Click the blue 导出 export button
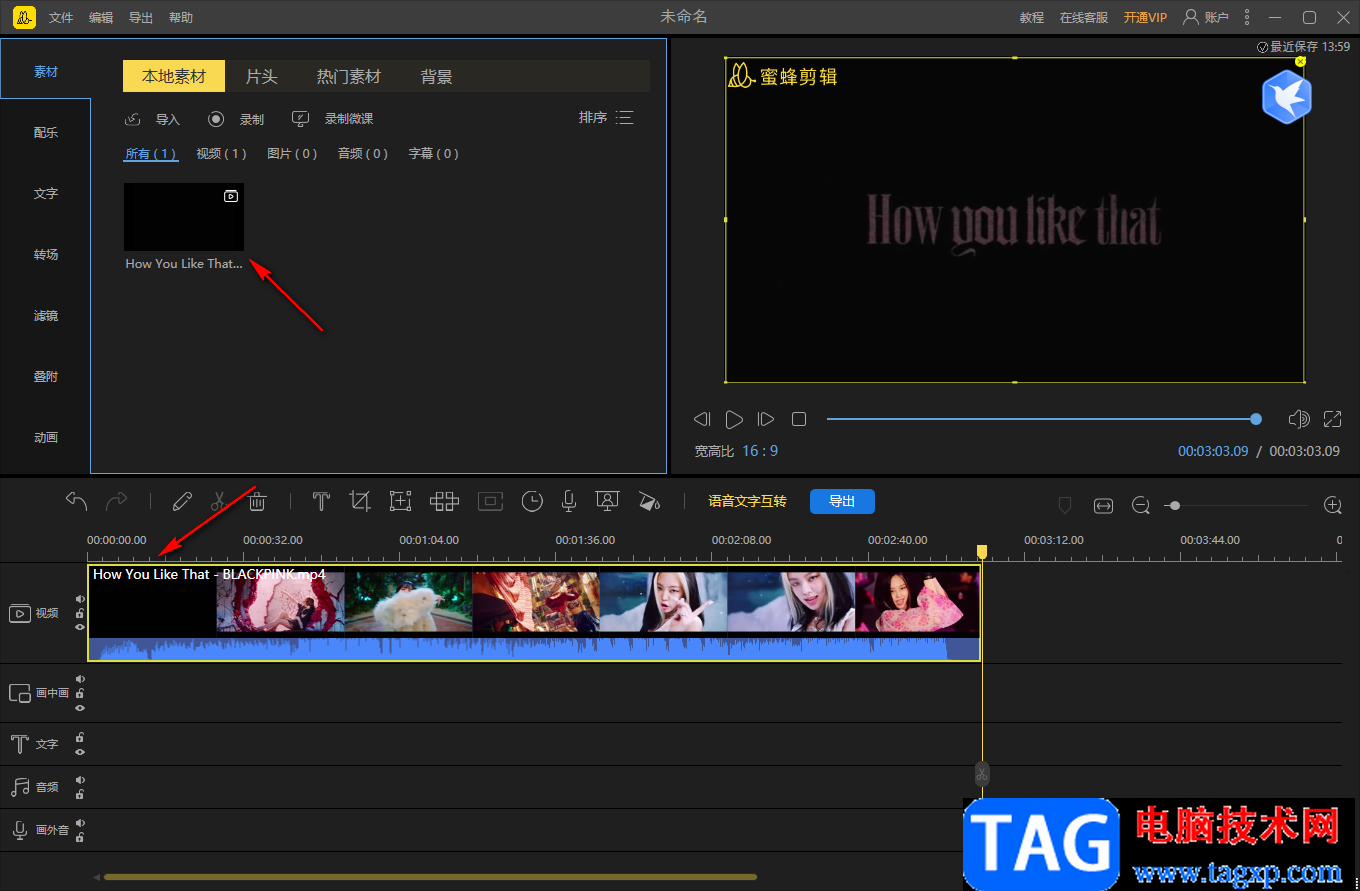 coord(842,501)
